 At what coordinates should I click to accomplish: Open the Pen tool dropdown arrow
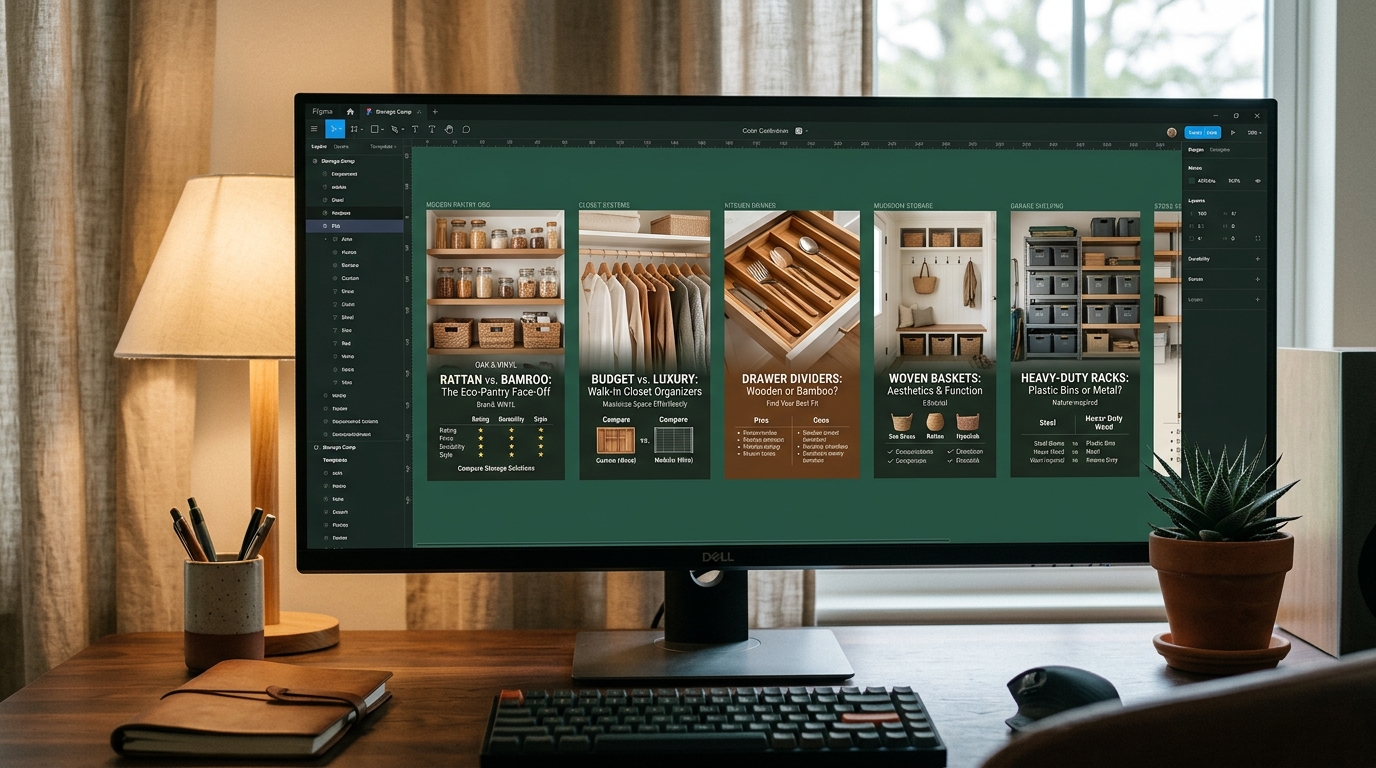tap(403, 129)
